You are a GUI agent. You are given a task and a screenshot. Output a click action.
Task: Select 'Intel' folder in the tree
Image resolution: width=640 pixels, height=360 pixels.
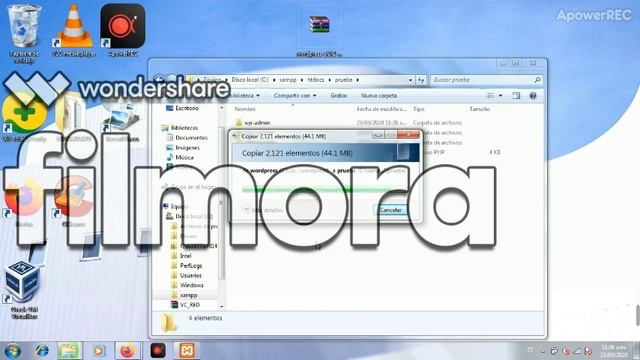pyautogui.click(x=181, y=256)
